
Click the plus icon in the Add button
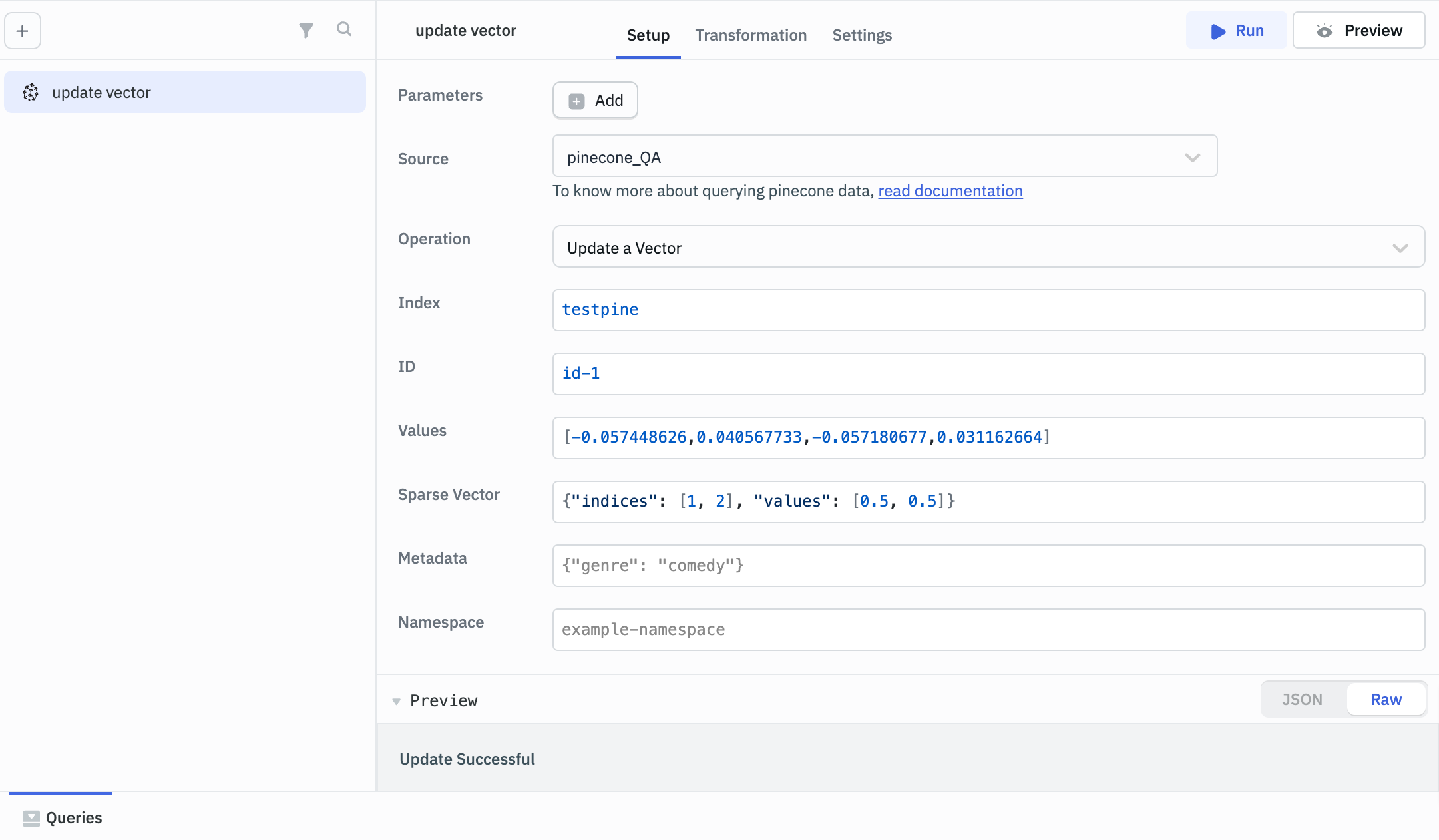coord(576,101)
